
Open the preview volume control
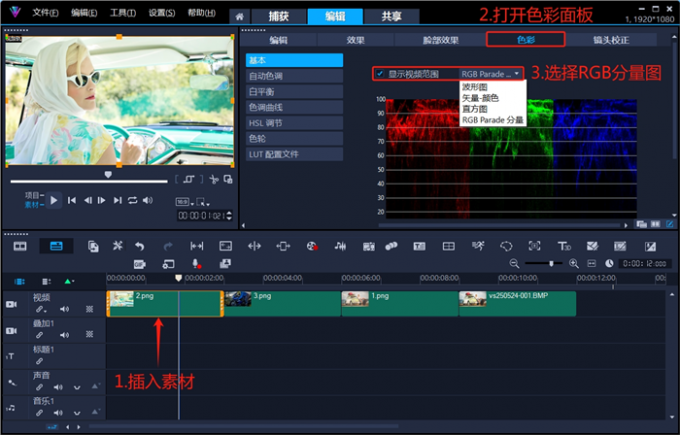tap(148, 200)
